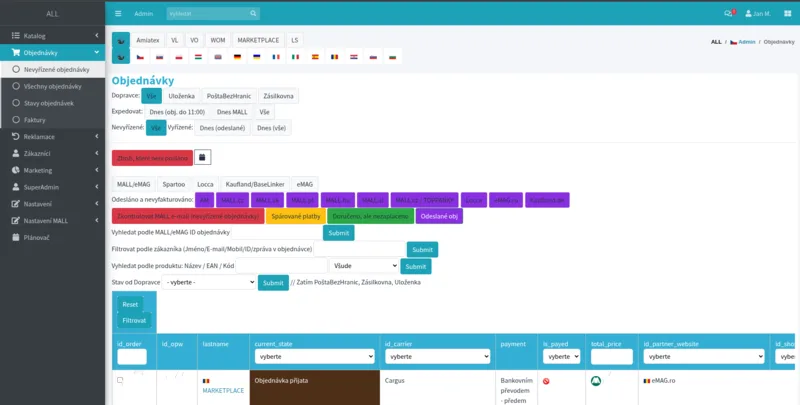The image size is (800, 405).
Task: Select the eMAG tab
Action: [305, 184]
